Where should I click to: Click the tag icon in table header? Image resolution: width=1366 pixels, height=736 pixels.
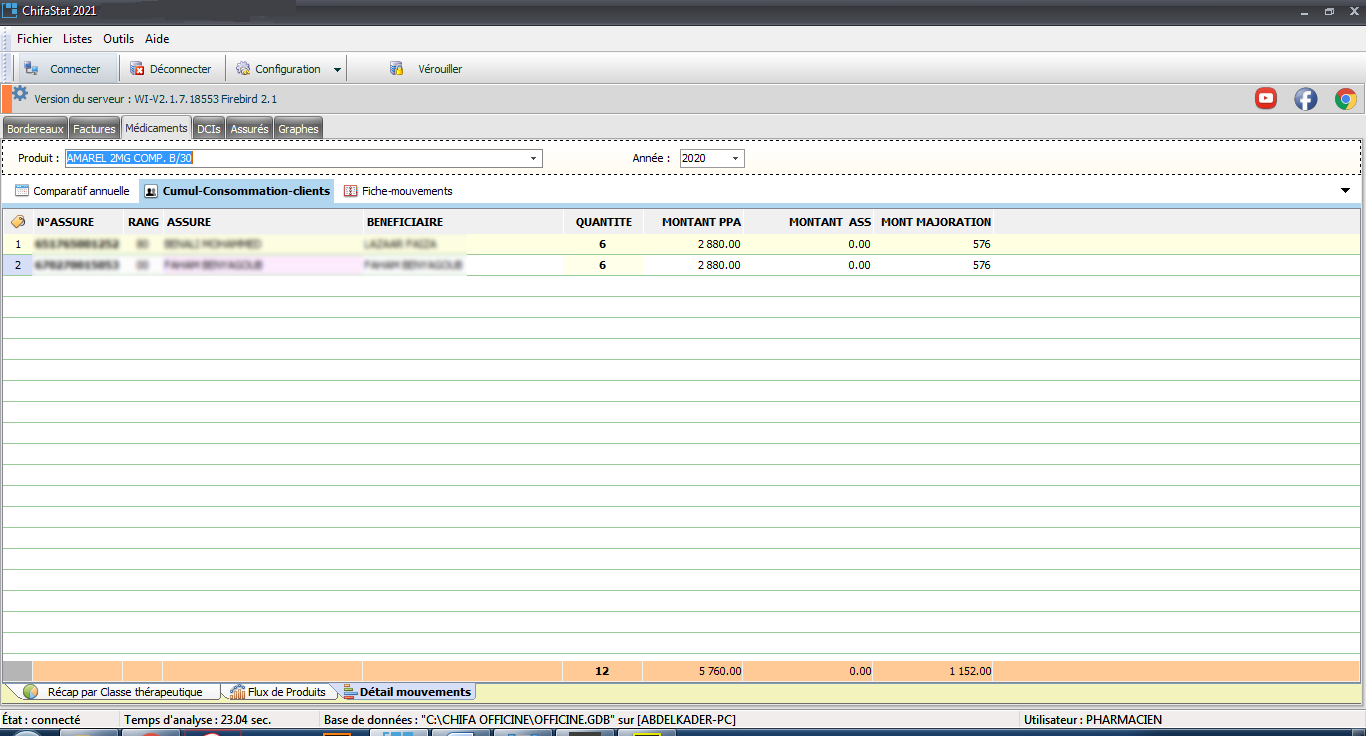click(x=18, y=222)
